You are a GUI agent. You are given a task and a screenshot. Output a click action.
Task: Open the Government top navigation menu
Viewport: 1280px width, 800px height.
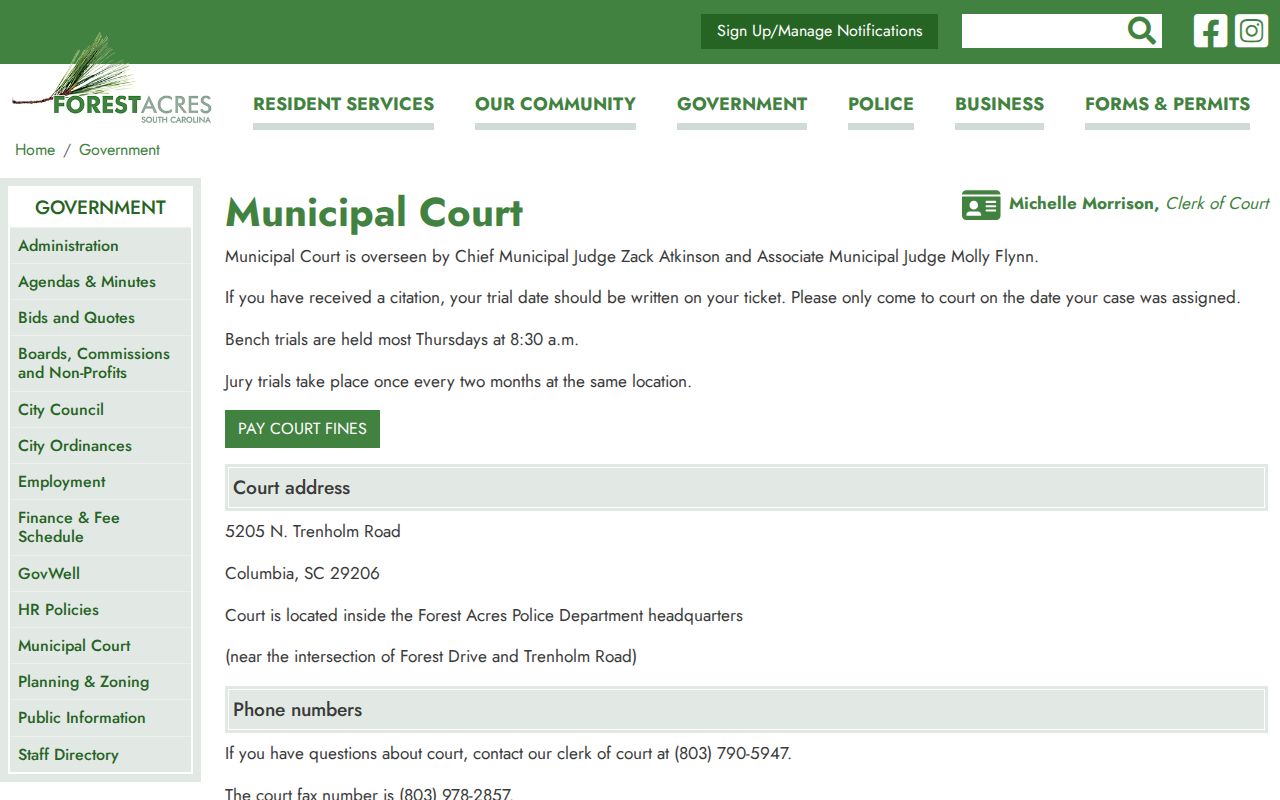pyautogui.click(x=742, y=104)
